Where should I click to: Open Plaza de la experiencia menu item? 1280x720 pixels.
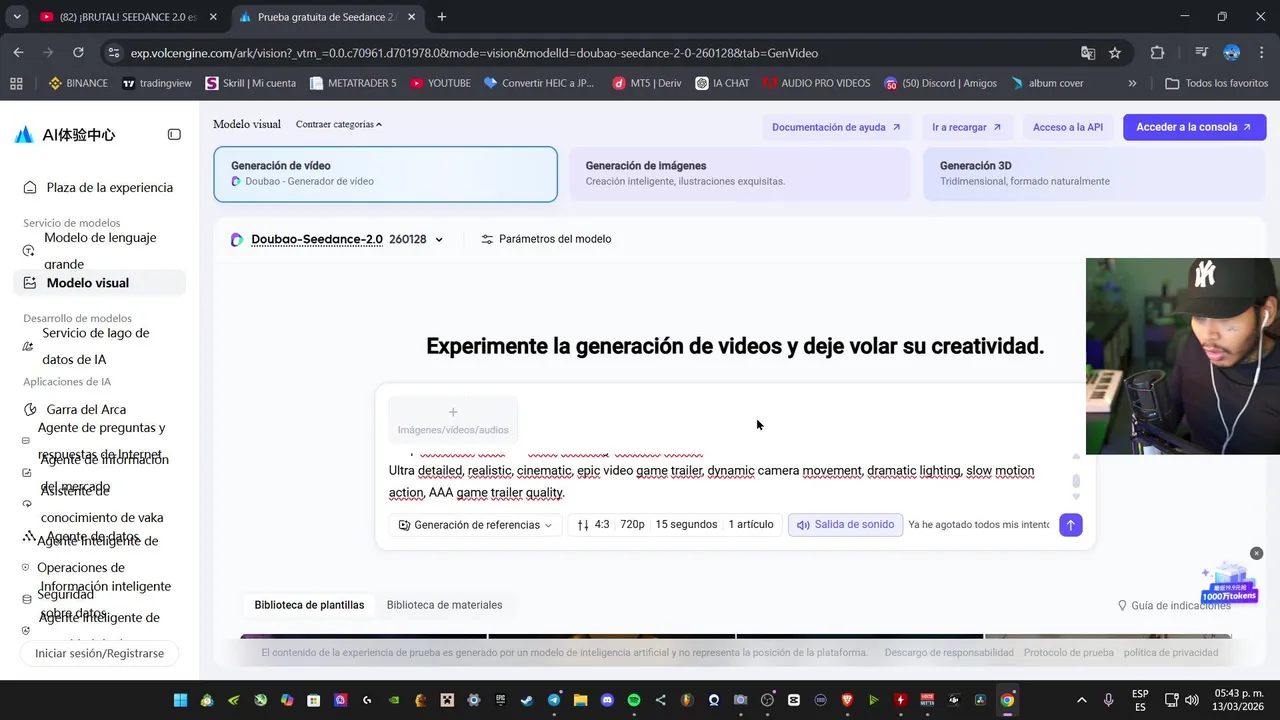pyautogui.click(x=100, y=187)
